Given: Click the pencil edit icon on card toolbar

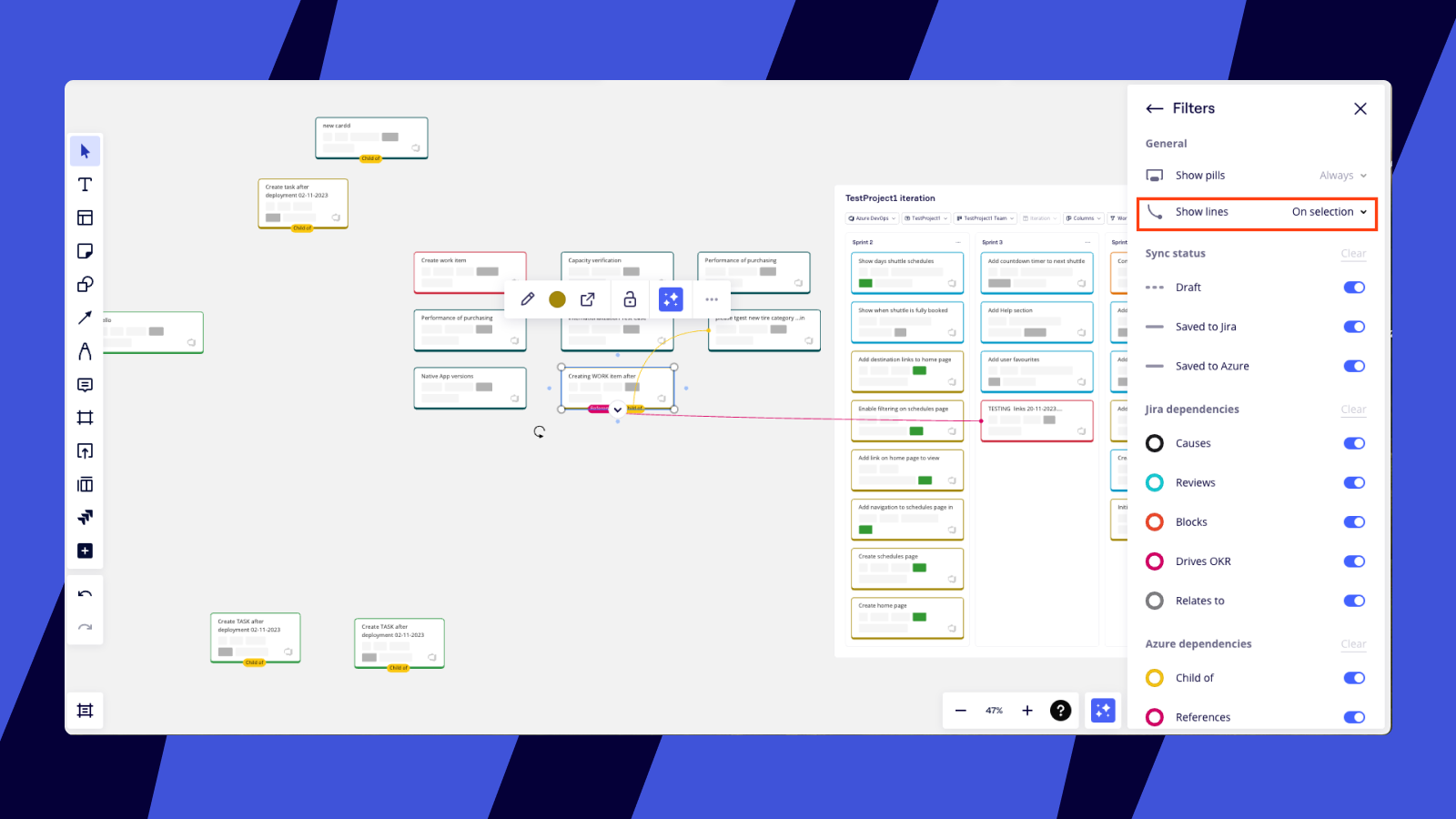Looking at the screenshot, I should pos(527,299).
